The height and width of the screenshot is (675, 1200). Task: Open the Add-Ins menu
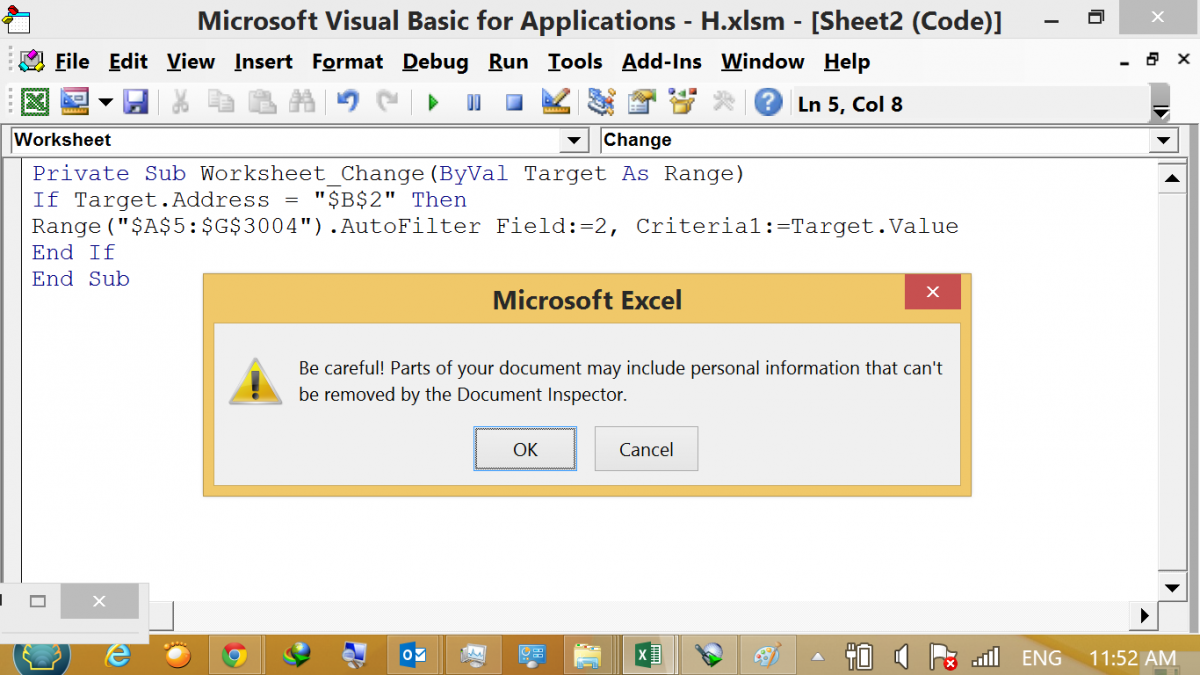662,62
